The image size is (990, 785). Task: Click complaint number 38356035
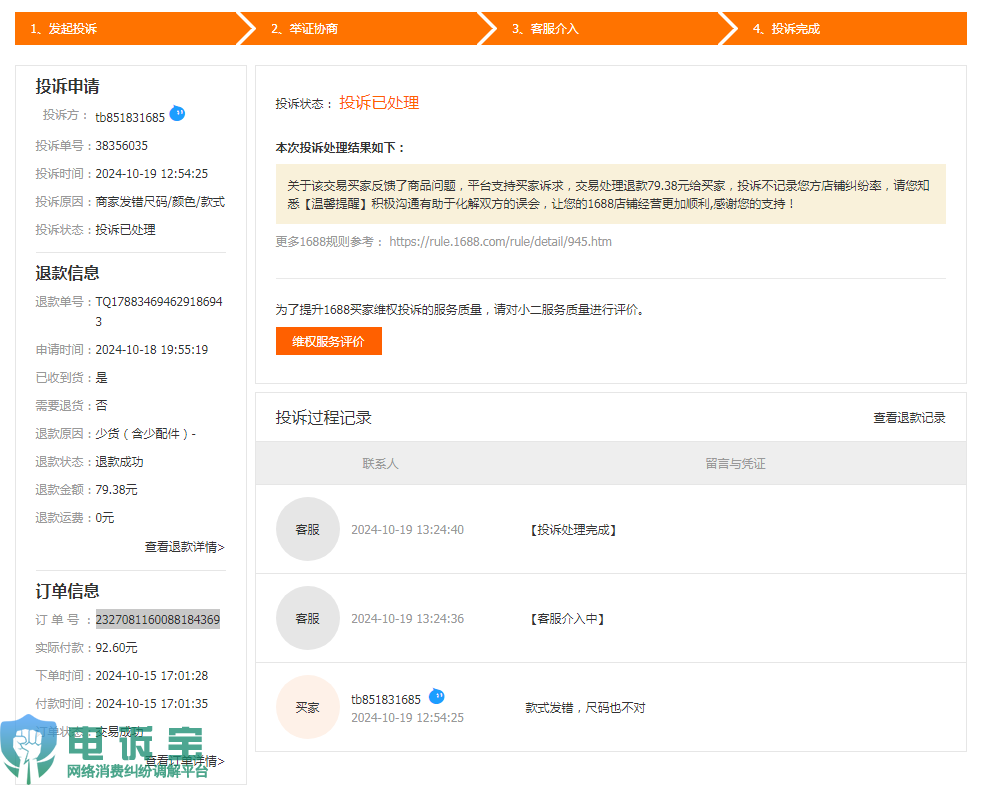coord(121,145)
